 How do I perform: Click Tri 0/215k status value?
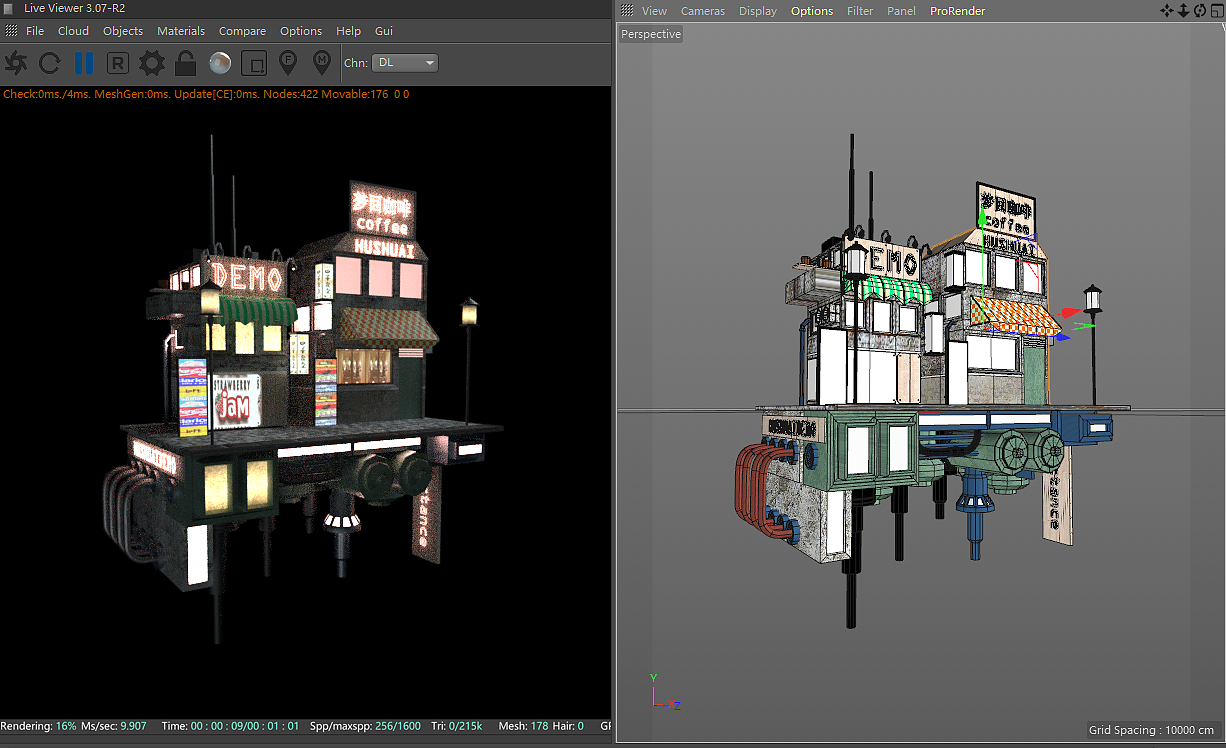459,726
